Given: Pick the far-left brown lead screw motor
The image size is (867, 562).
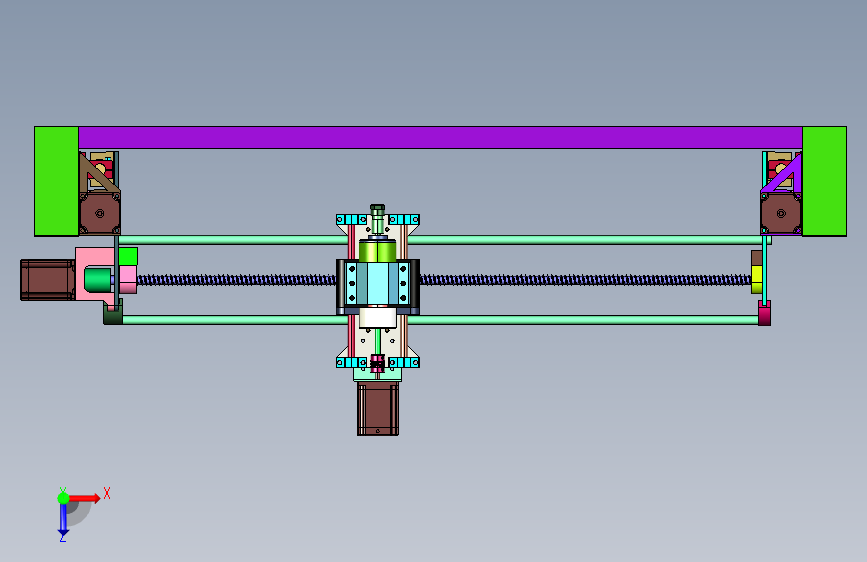Looking at the screenshot, I should point(48,280).
